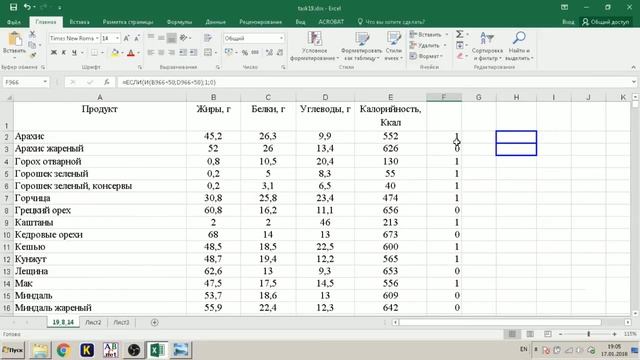Open Sort & Filter (Сортировка и фильтр)
Screen dimensions: 640x360
point(487,47)
